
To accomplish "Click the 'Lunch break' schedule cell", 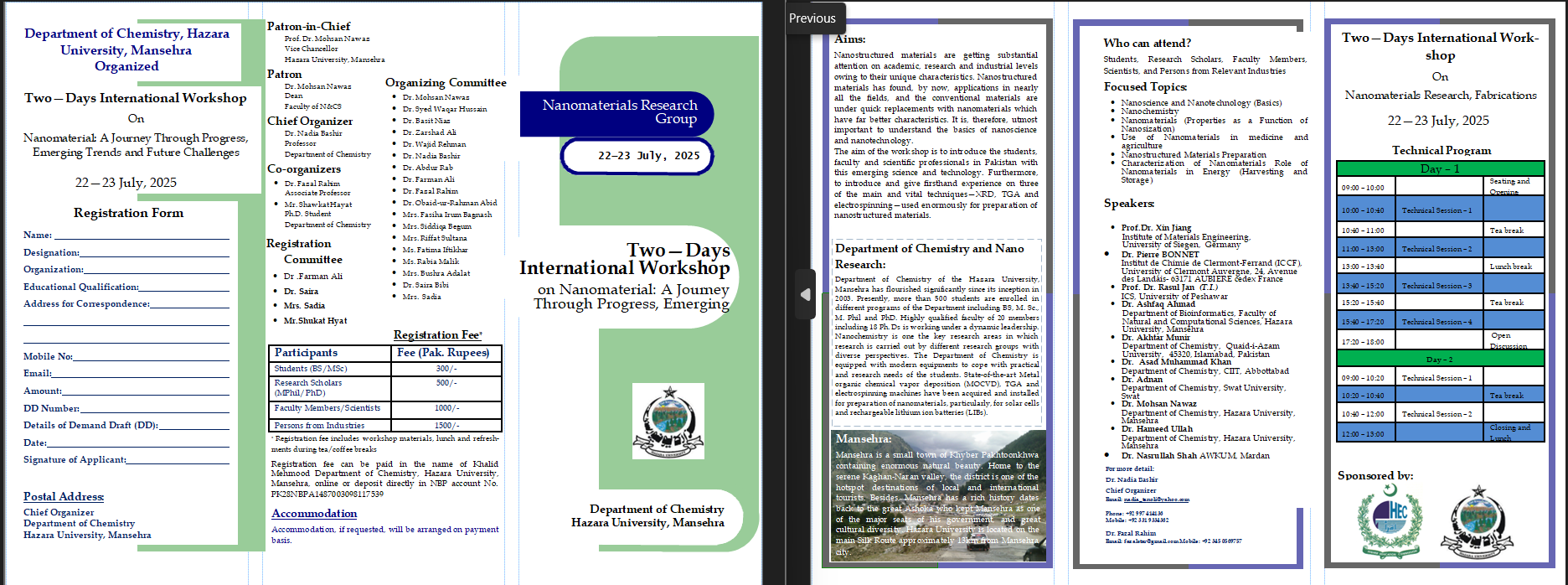I will pyautogui.click(x=1514, y=267).
